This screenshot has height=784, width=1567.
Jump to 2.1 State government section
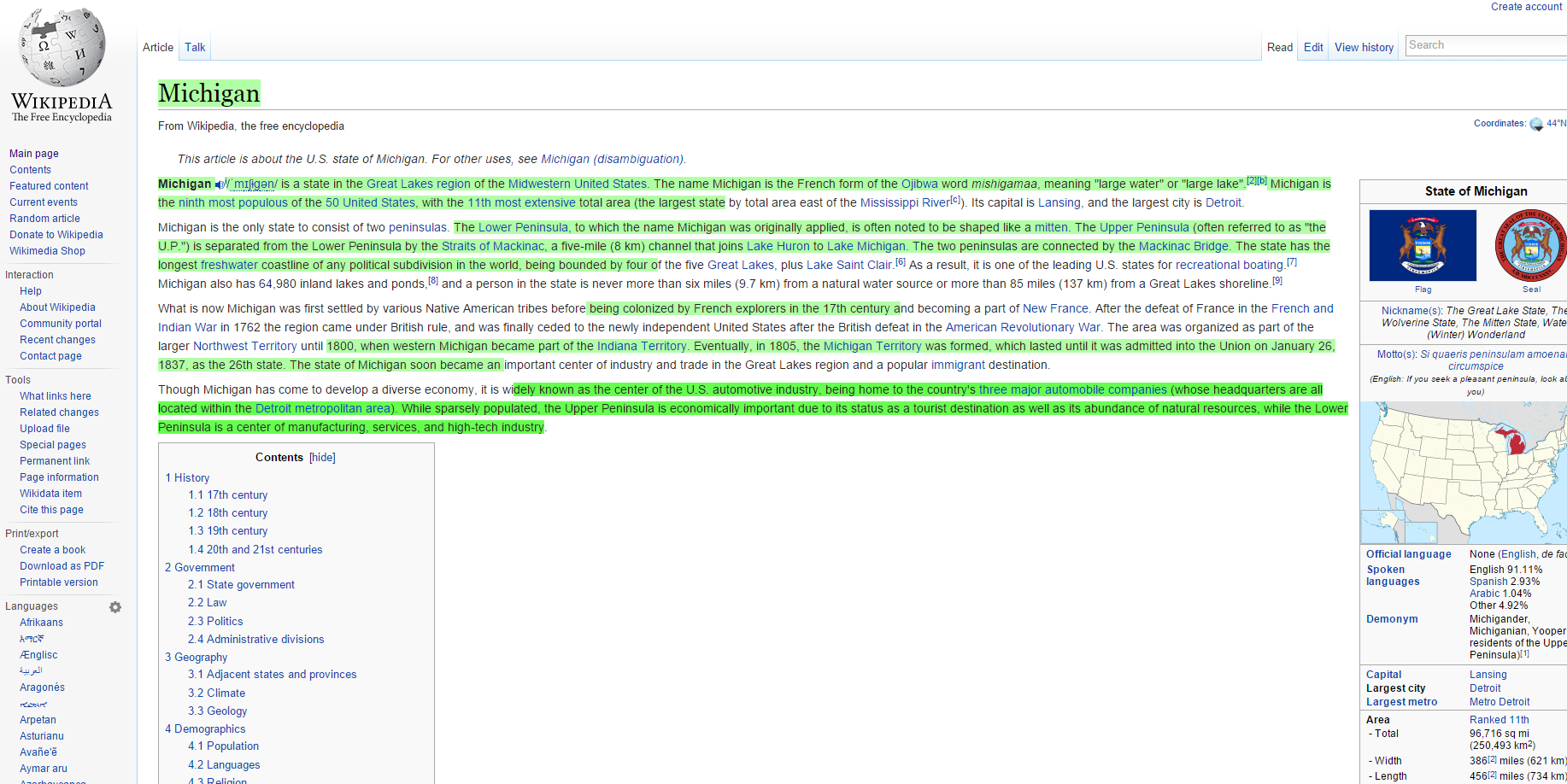click(241, 585)
